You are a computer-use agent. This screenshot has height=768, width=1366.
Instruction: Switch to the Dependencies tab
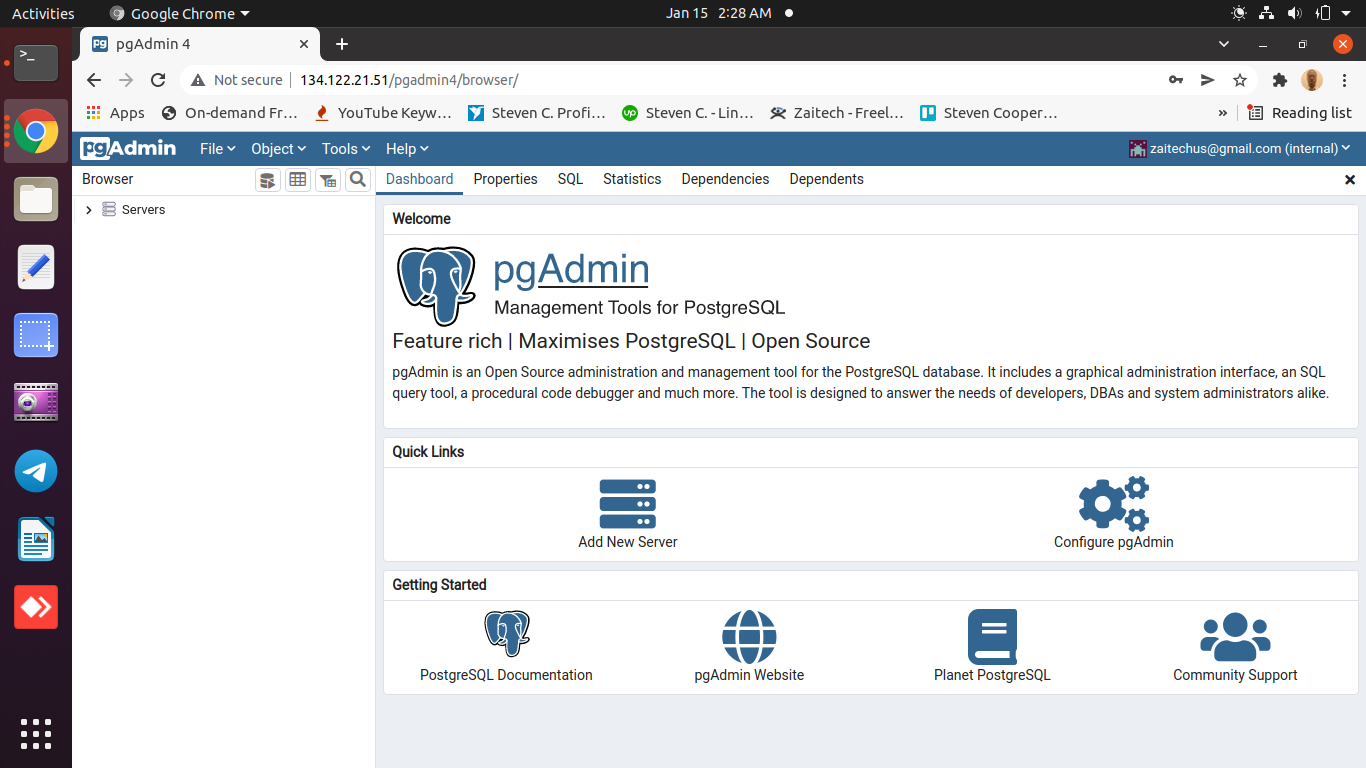tap(725, 179)
